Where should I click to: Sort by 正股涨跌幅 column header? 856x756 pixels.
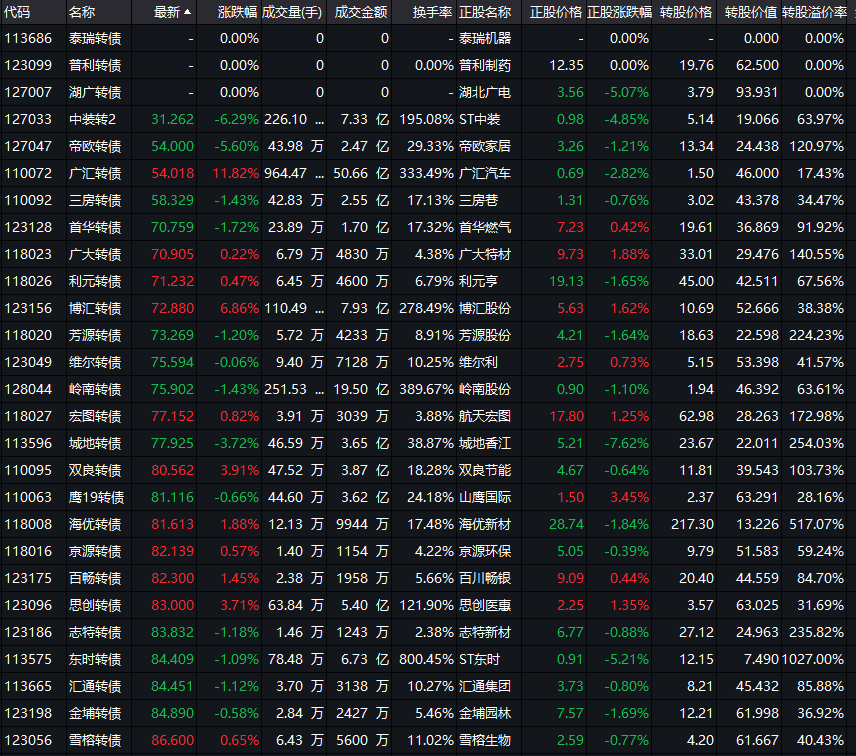pyautogui.click(x=619, y=12)
